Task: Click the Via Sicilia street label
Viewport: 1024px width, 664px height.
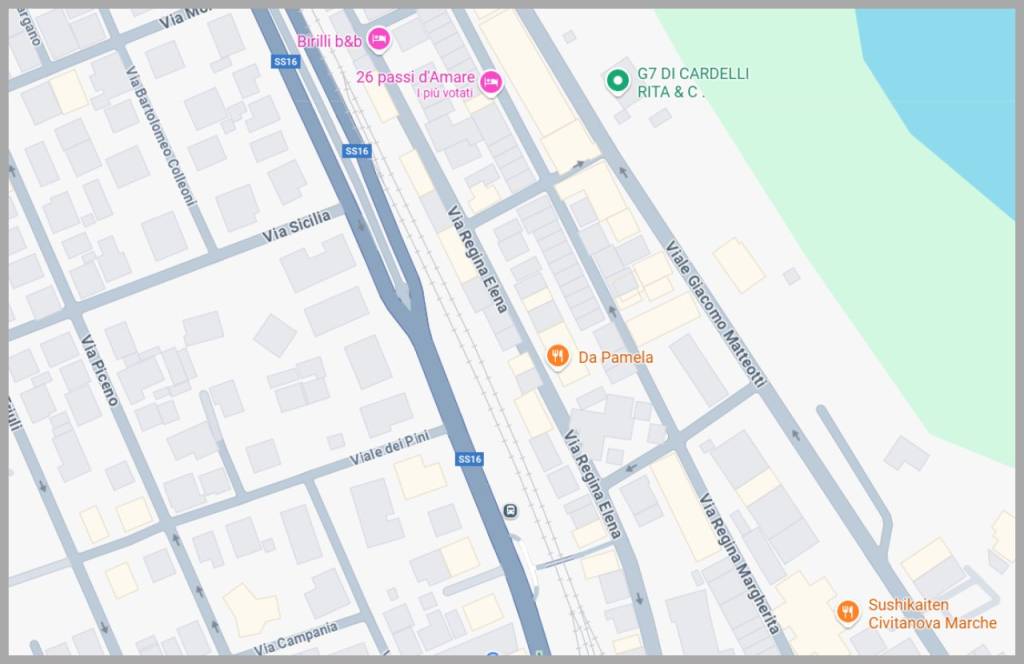Action: click(x=296, y=226)
